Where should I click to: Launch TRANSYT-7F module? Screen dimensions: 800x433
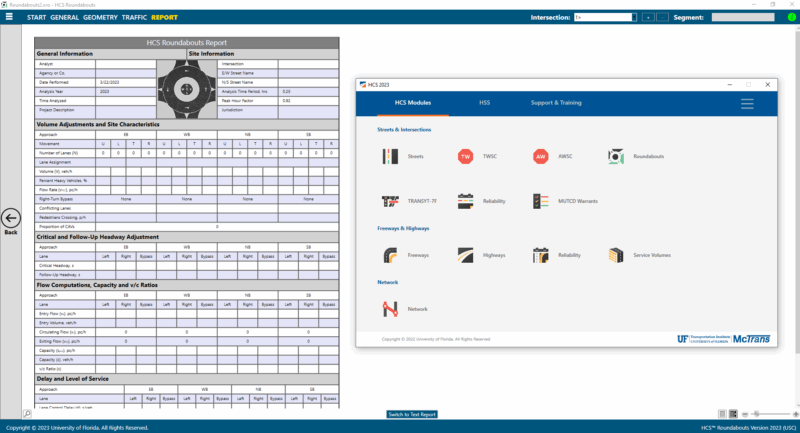[390, 201]
